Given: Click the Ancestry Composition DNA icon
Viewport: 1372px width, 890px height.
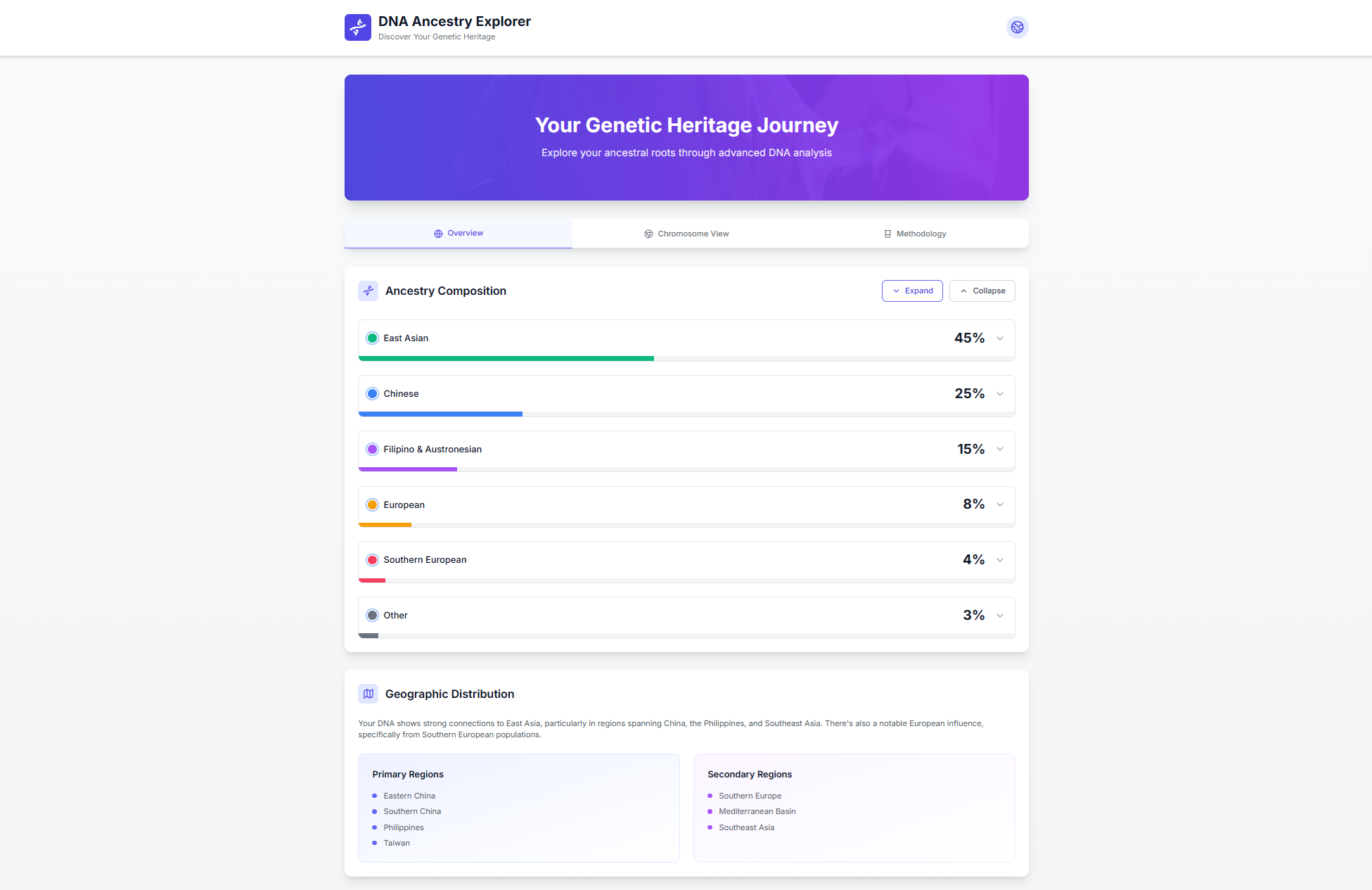Looking at the screenshot, I should 368,291.
